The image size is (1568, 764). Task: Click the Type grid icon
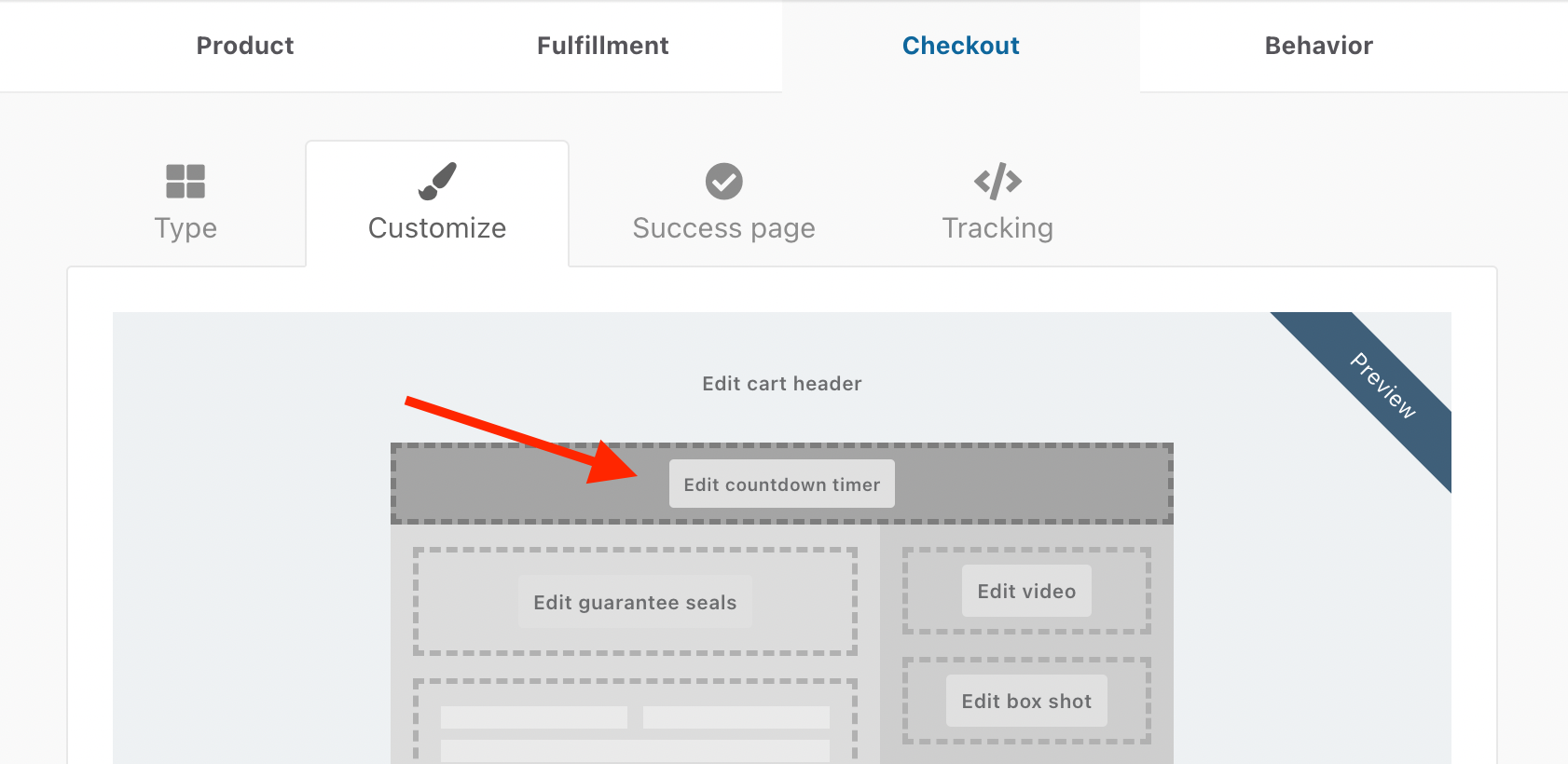click(x=186, y=182)
